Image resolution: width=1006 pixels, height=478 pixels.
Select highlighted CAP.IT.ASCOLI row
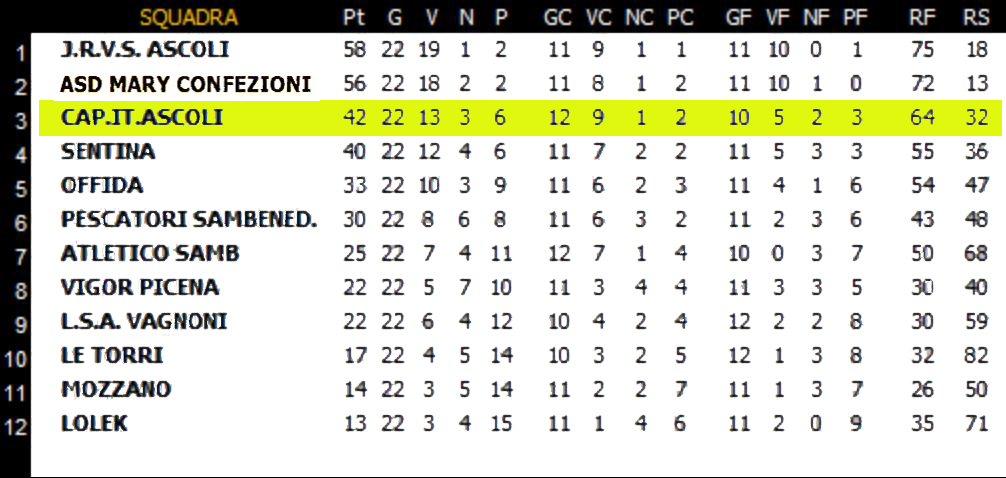coord(520,118)
